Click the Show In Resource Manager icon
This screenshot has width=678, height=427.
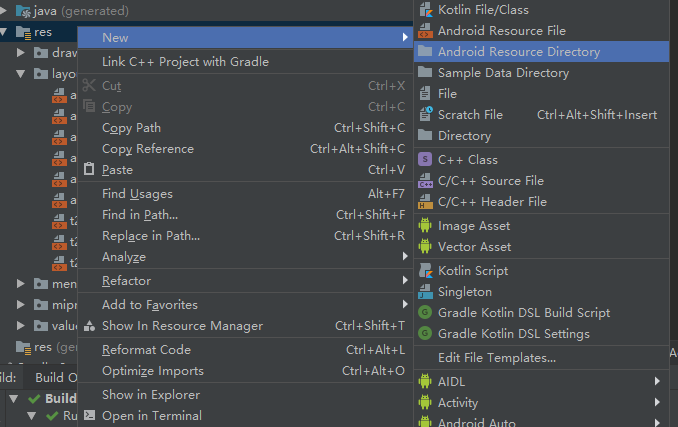click(89, 325)
